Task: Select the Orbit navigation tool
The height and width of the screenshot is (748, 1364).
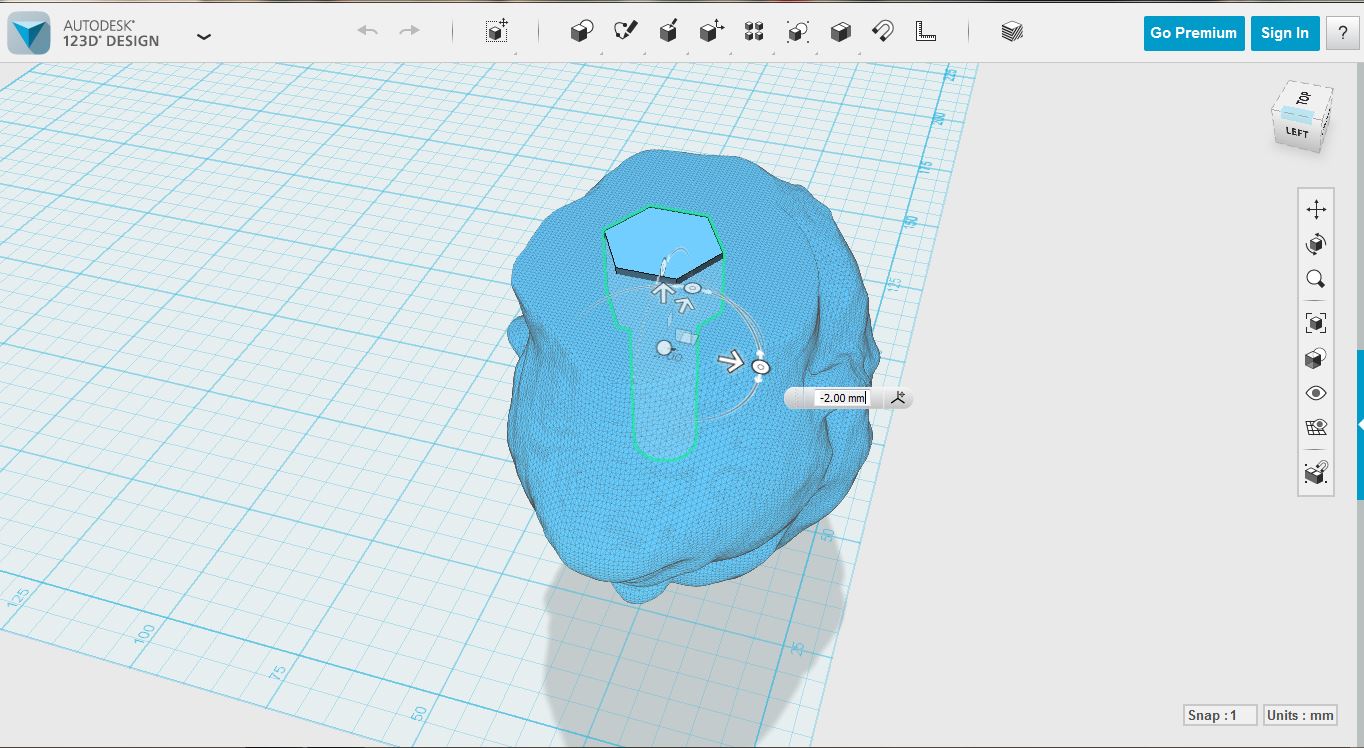Action: pyautogui.click(x=1316, y=244)
